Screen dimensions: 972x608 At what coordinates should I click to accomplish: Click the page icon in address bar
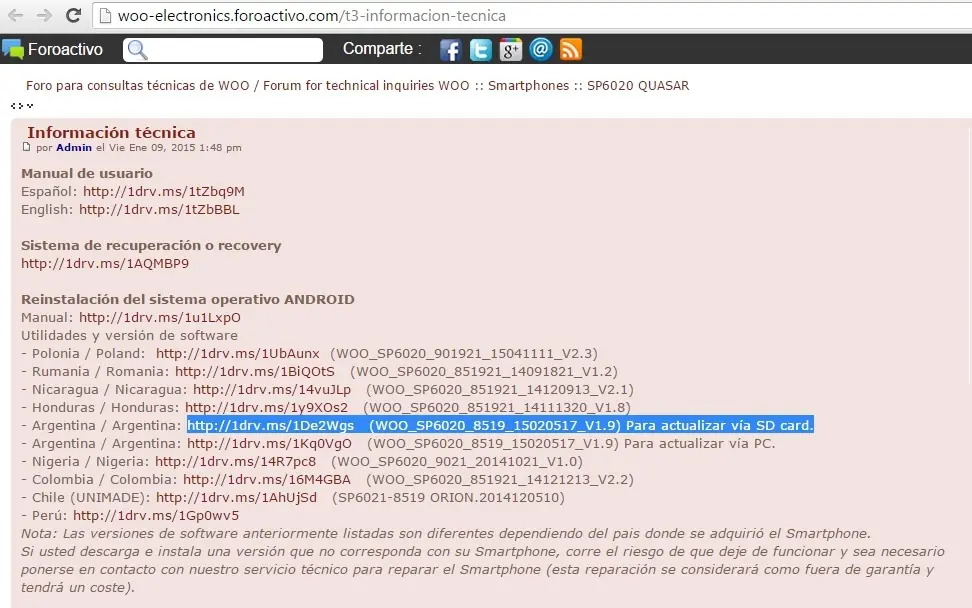(x=105, y=15)
